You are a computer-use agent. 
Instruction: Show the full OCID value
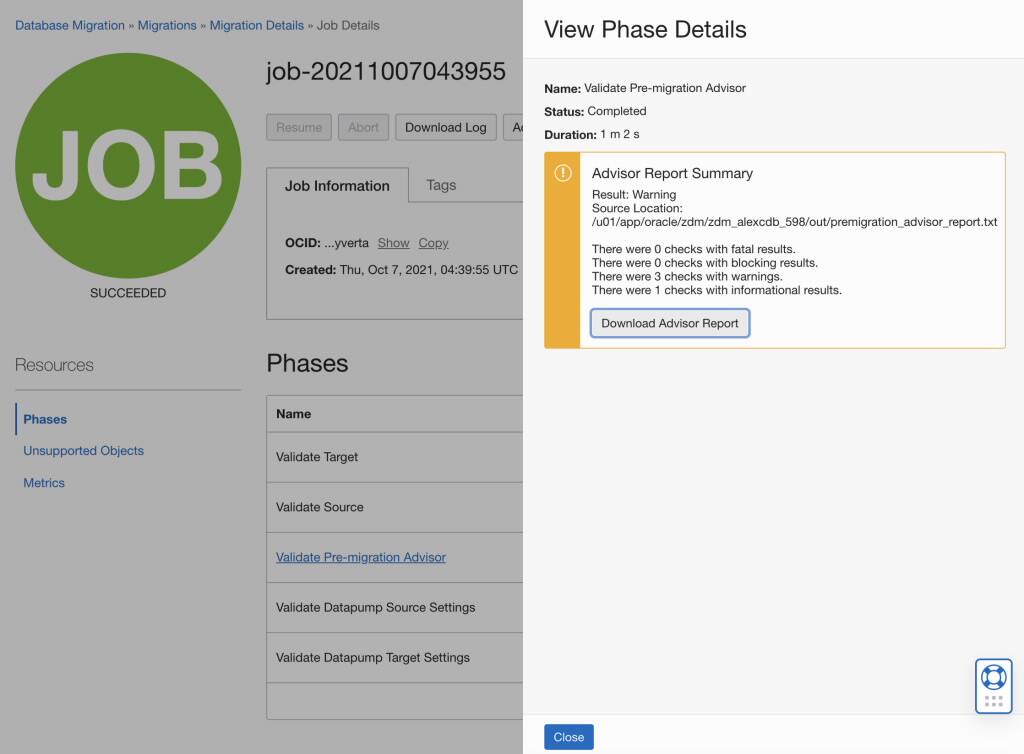coord(393,243)
